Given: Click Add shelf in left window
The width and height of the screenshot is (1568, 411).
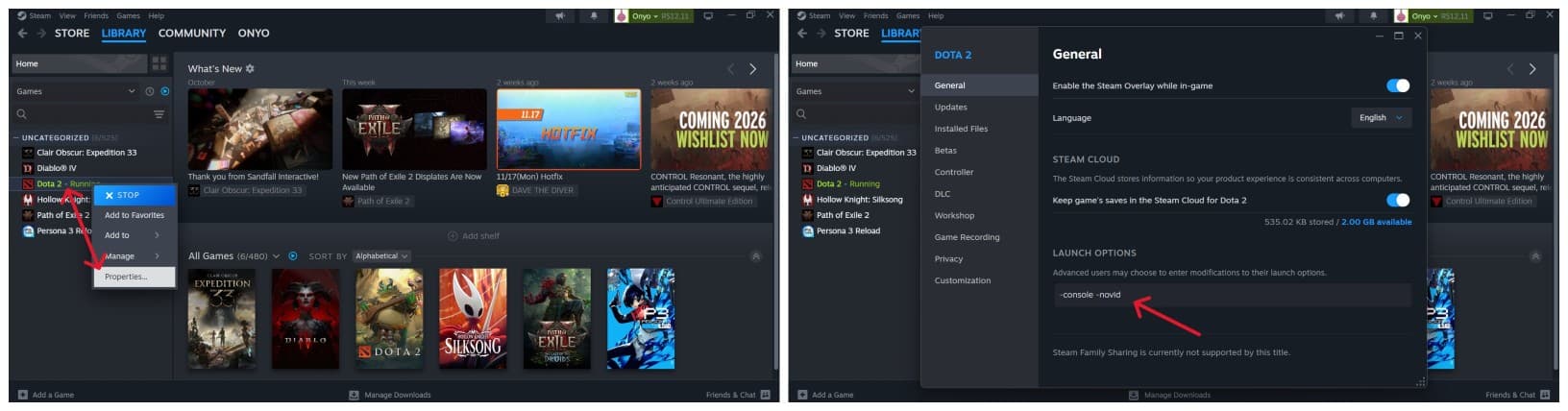Looking at the screenshot, I should 474,236.
